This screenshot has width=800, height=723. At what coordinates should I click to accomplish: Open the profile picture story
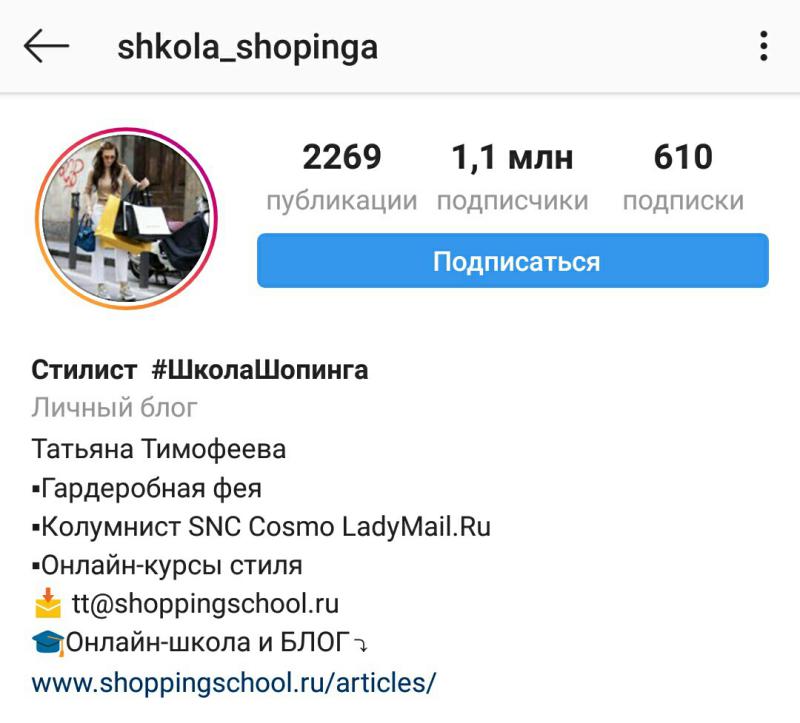pyautogui.click(x=127, y=218)
